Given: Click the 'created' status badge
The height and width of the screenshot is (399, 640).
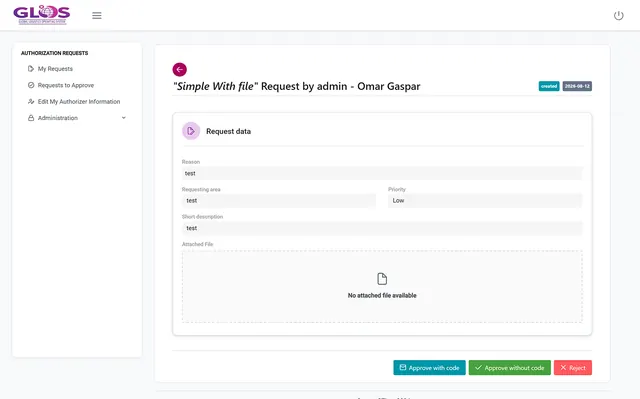Looking at the screenshot, I should [549, 86].
